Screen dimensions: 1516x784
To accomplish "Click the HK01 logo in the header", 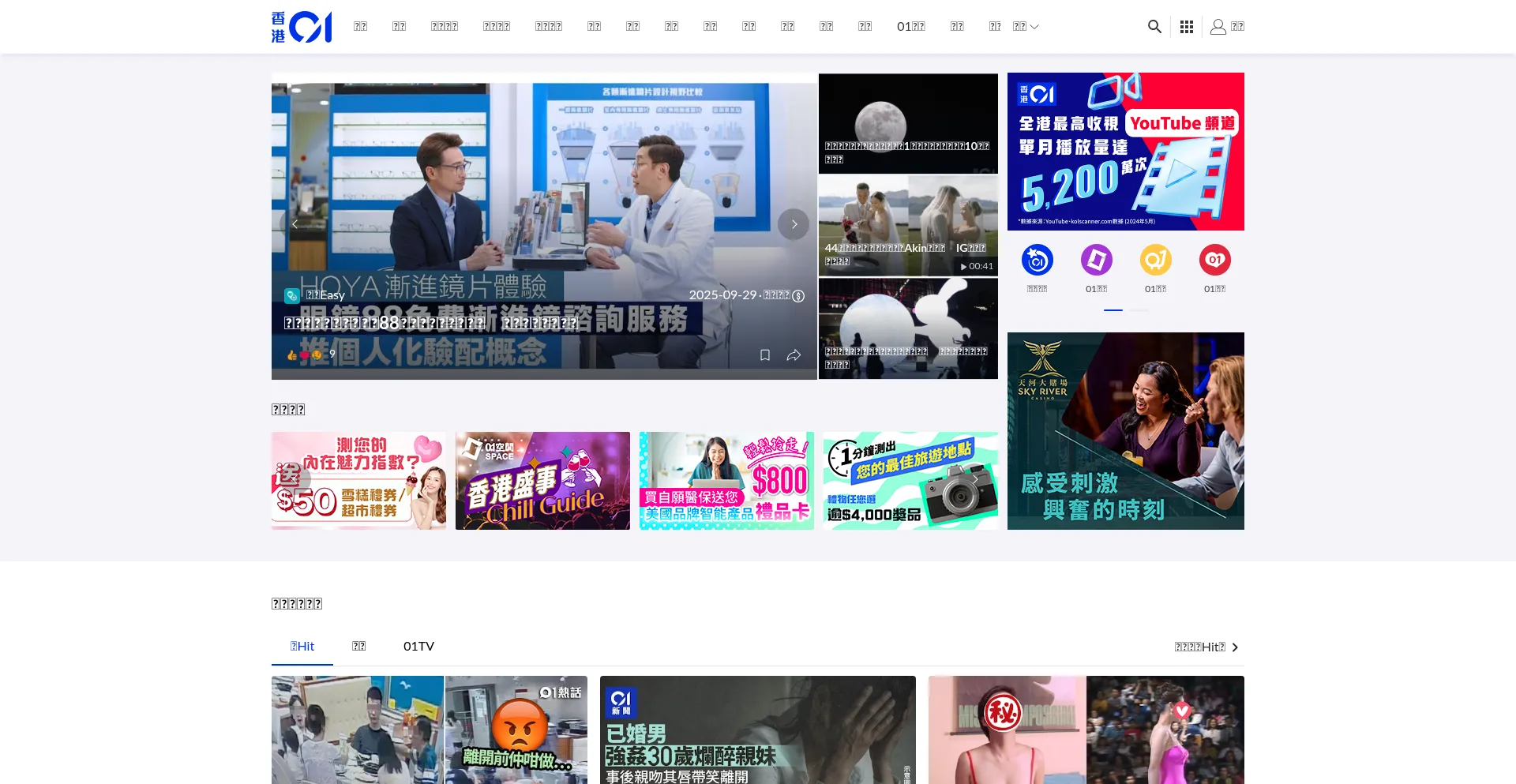I will (302, 27).
